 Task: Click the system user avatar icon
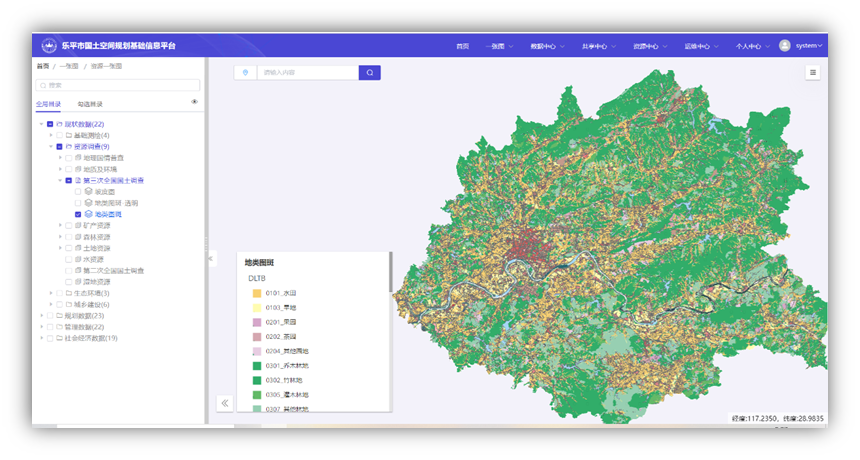(x=785, y=45)
